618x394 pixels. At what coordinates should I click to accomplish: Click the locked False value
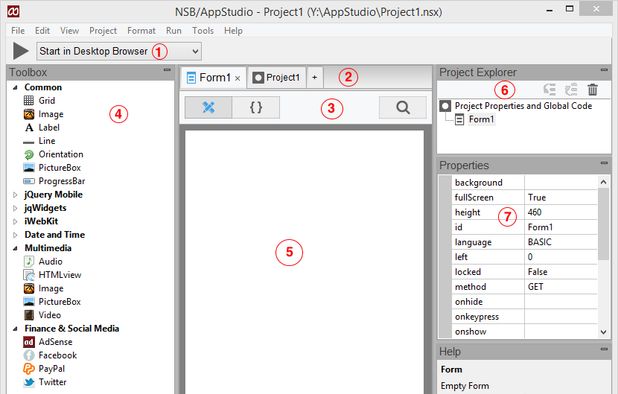coord(561,272)
